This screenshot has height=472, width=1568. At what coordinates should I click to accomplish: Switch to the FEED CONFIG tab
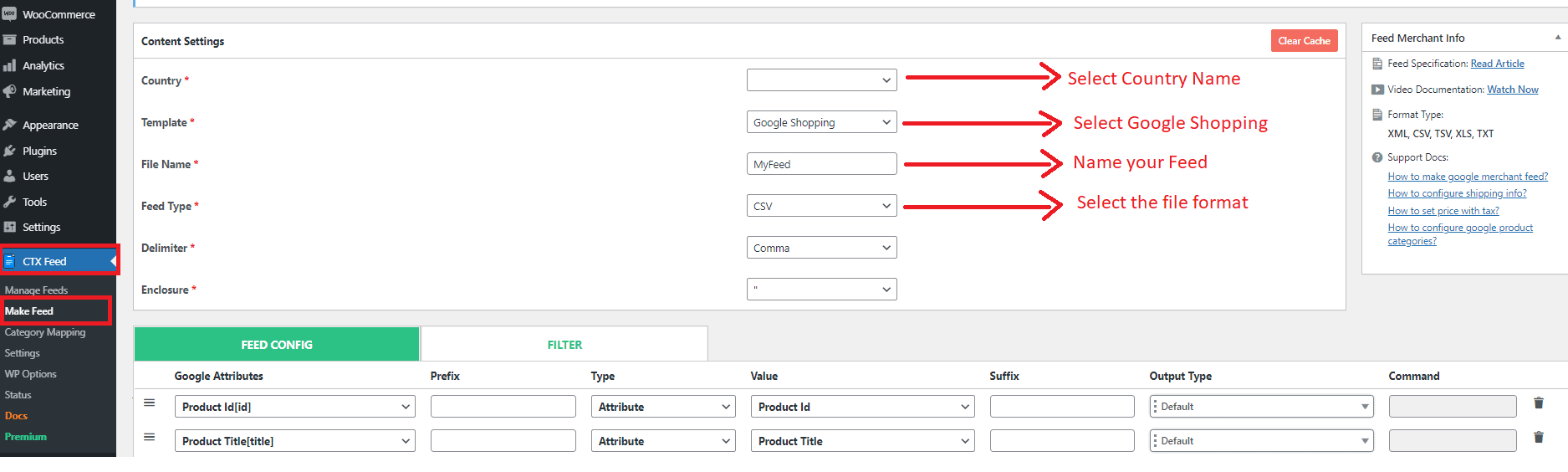click(x=277, y=344)
